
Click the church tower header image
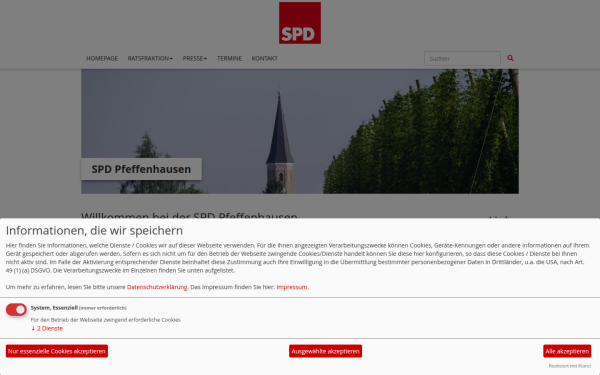(x=300, y=131)
